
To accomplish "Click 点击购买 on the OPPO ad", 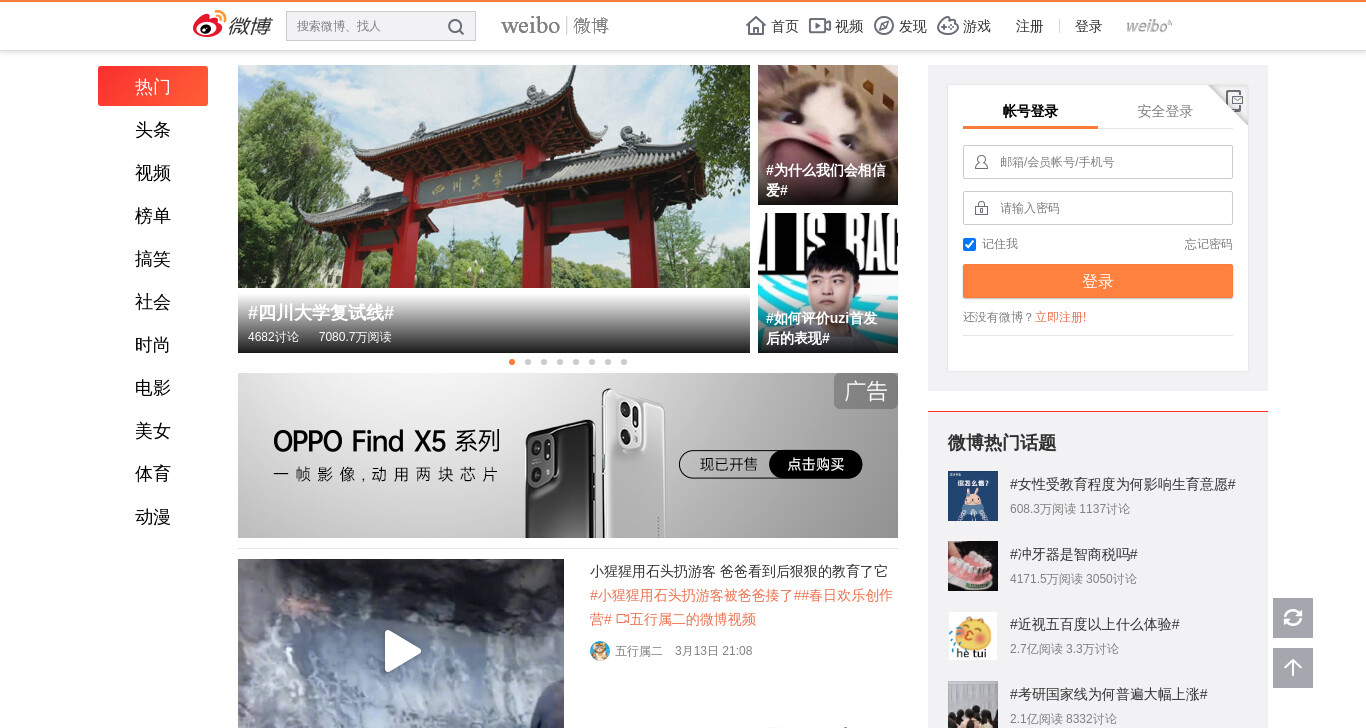I will pyautogui.click(x=816, y=464).
